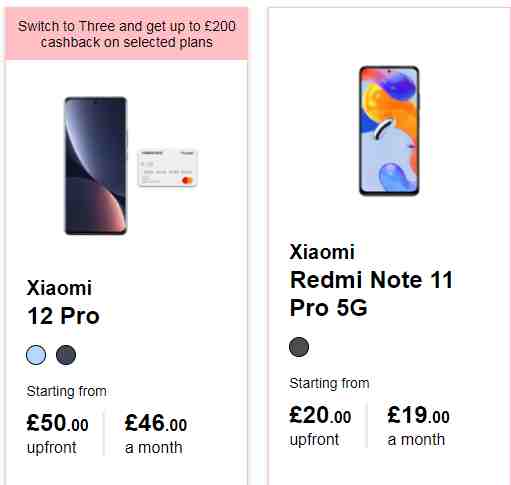Image resolution: width=511 pixels, height=485 pixels.
Task: Select dark grey colour for Xiaomi 12 Pro
Action: pos(66,355)
